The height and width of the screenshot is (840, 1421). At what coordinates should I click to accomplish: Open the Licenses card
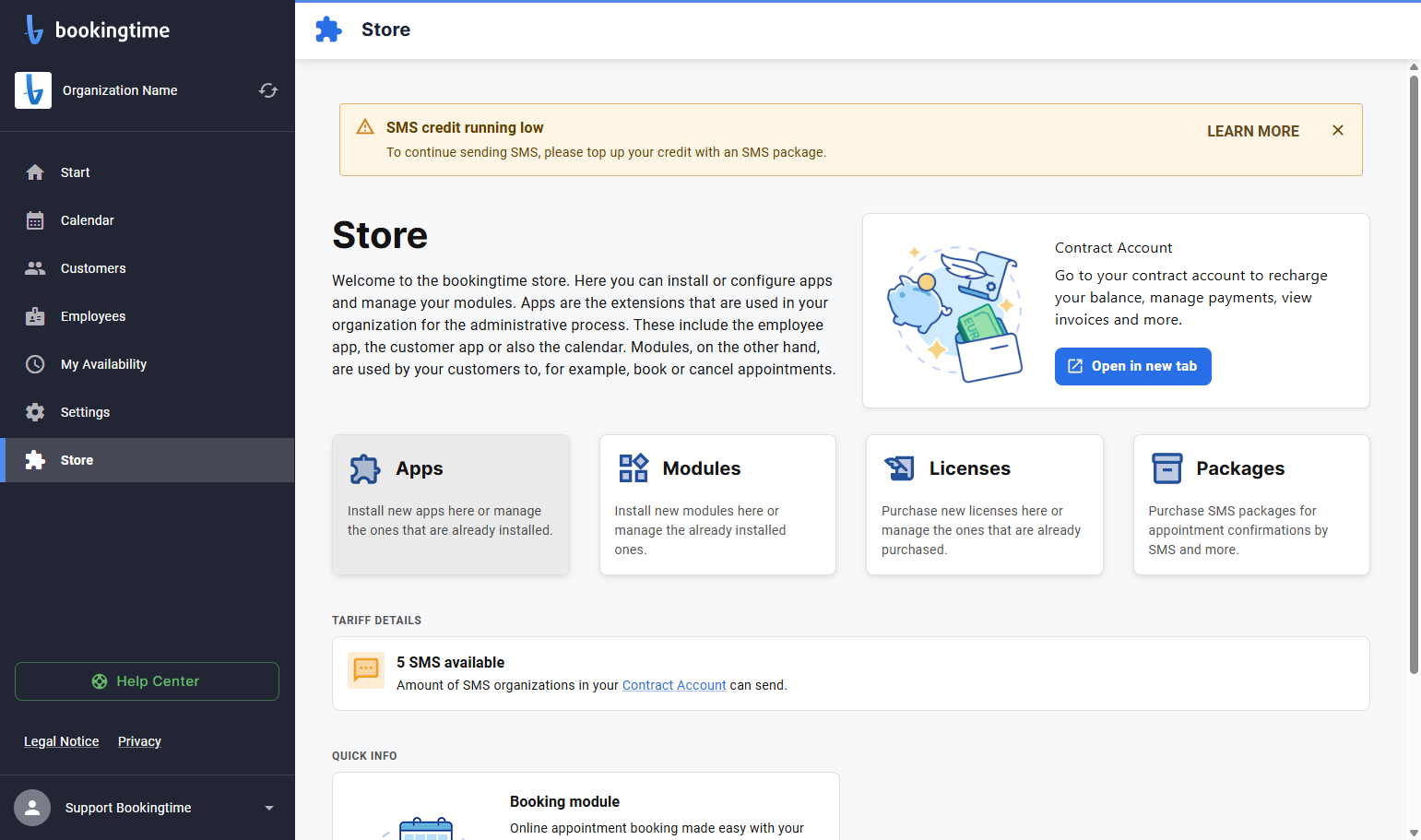[x=985, y=505]
